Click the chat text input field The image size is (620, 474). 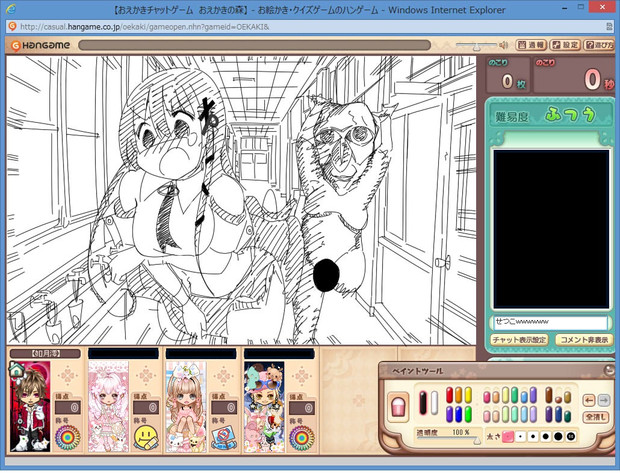(549, 323)
